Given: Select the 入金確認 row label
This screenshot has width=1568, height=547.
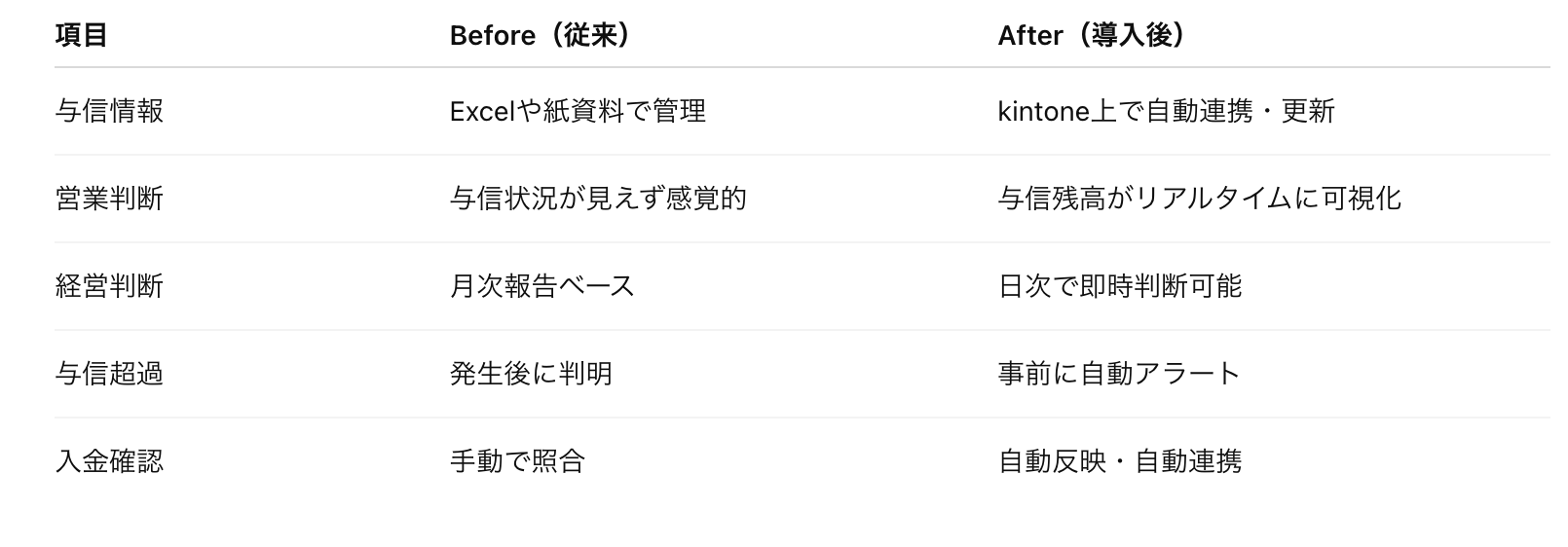Looking at the screenshot, I should point(109,461).
